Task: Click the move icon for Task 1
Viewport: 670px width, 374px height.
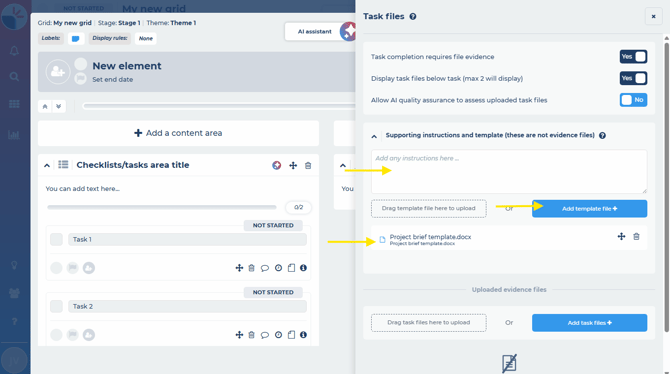Action: coord(239,268)
